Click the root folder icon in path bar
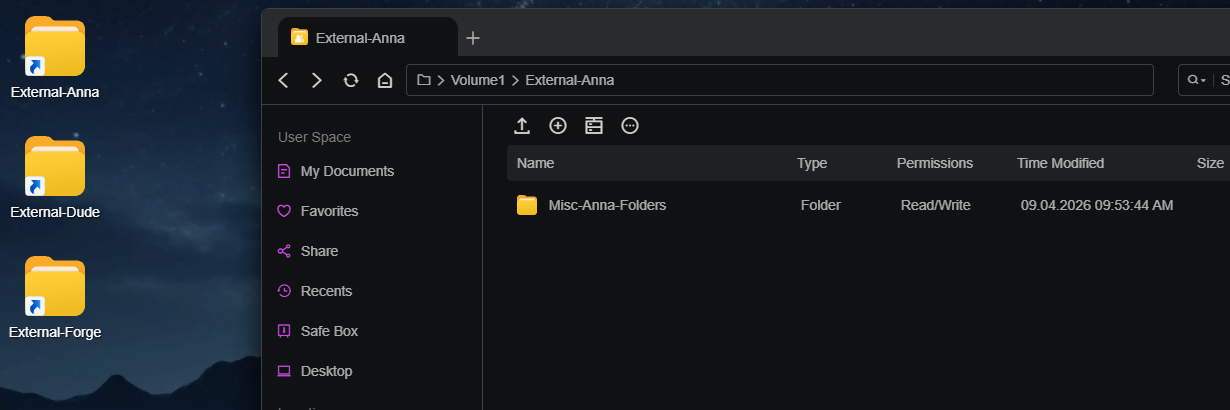This screenshot has height=410, width=1230. [x=424, y=80]
